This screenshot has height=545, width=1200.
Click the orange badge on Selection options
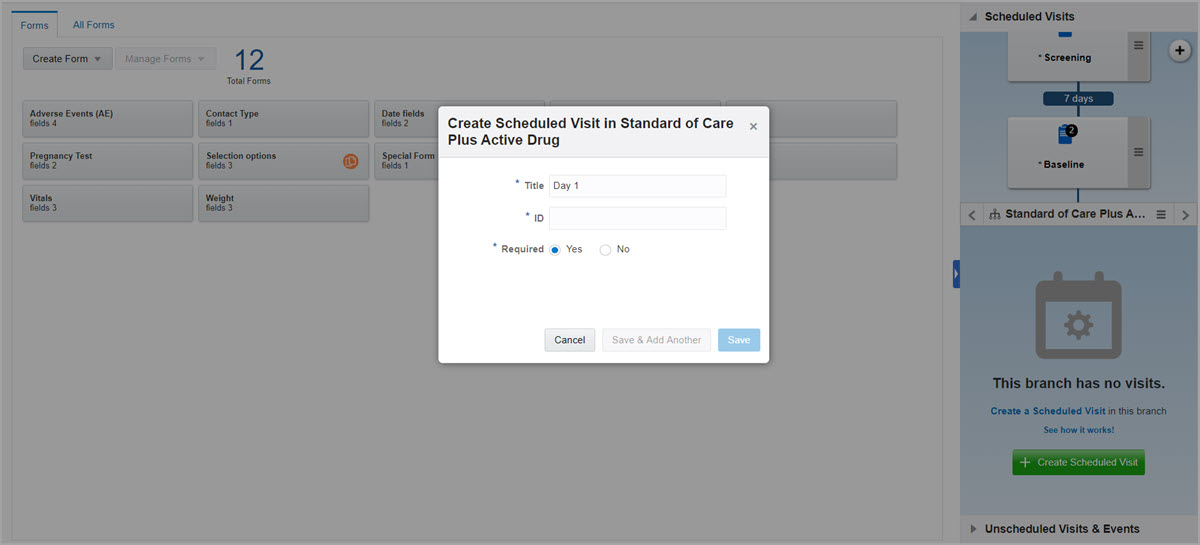(351, 161)
